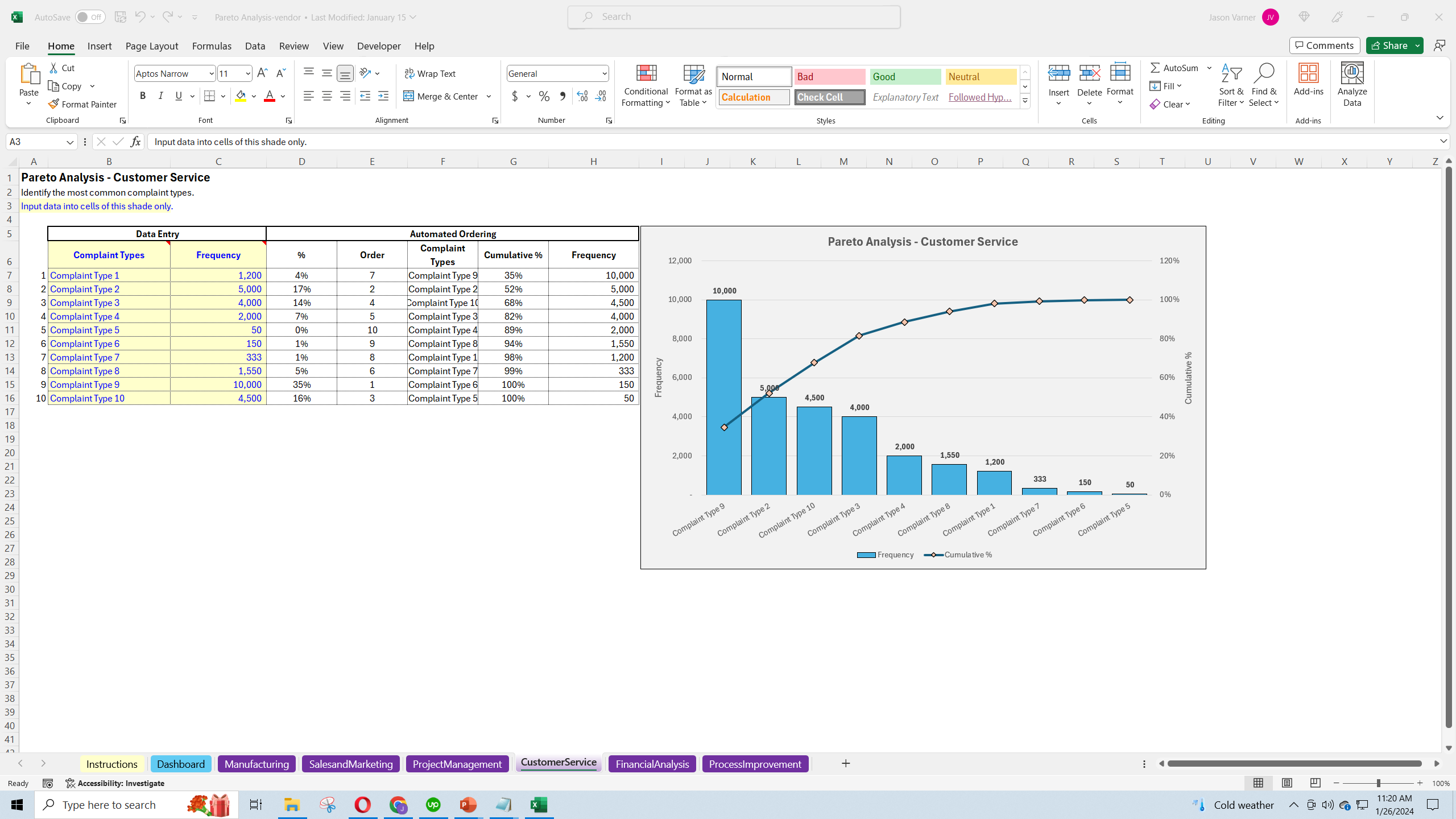Viewport: 1456px width, 819px height.
Task: Open the font name dropdown
Action: tap(211, 73)
